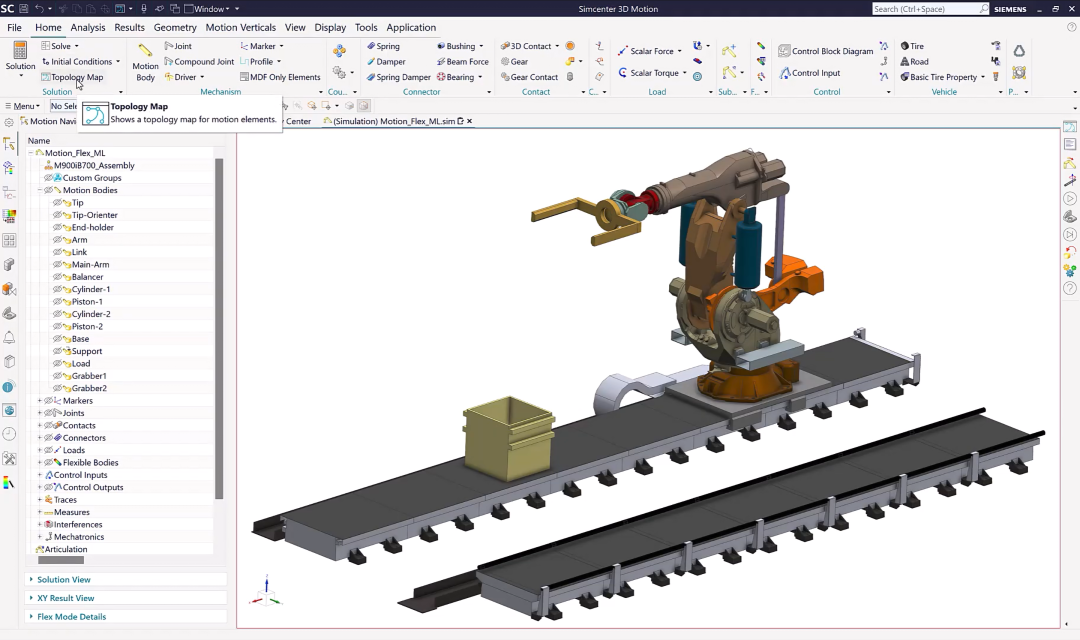Image resolution: width=1080 pixels, height=640 pixels.
Task: Click the Scalar Force tool
Action: (x=645, y=51)
